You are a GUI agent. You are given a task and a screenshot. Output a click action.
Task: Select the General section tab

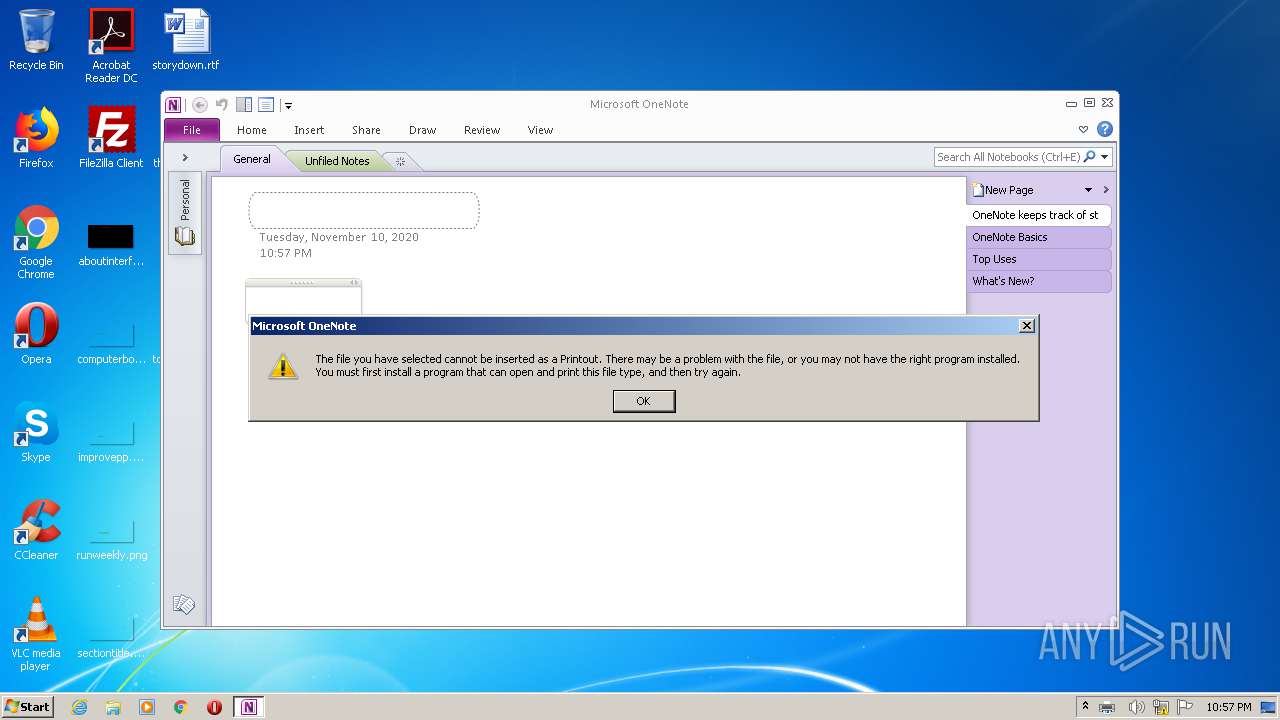click(252, 159)
